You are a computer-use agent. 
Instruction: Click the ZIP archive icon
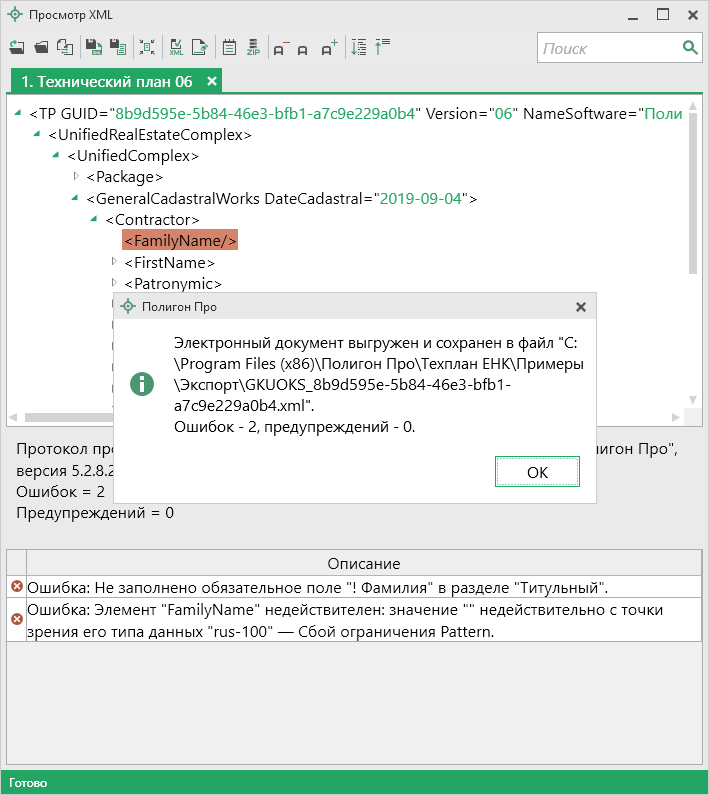(253, 47)
